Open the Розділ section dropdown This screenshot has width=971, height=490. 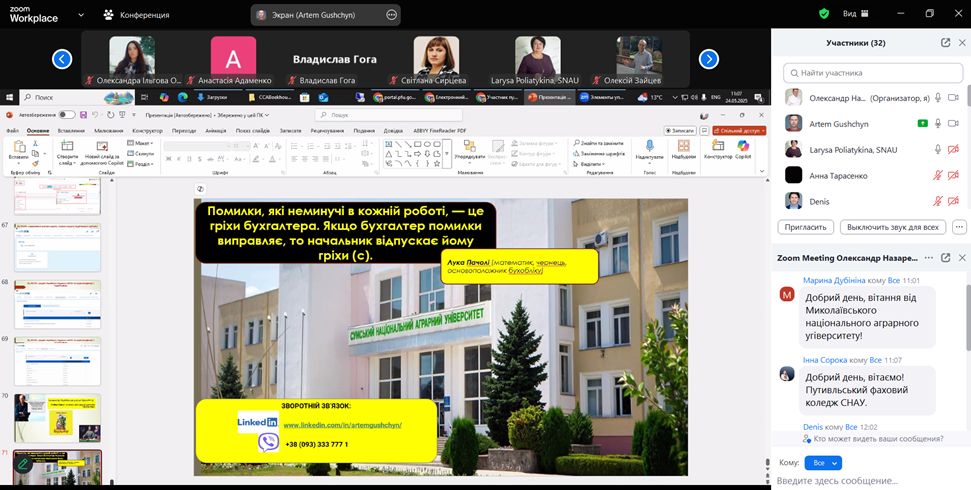pos(141,164)
